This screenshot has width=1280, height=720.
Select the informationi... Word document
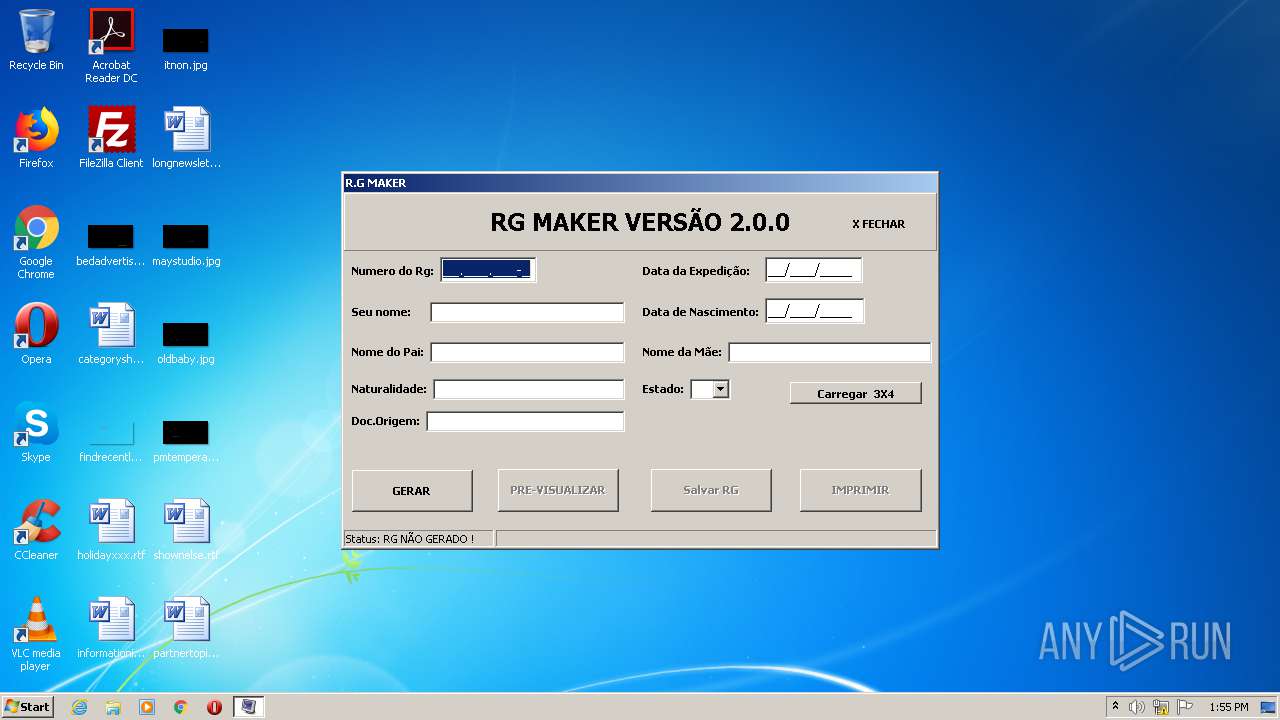tap(111, 628)
